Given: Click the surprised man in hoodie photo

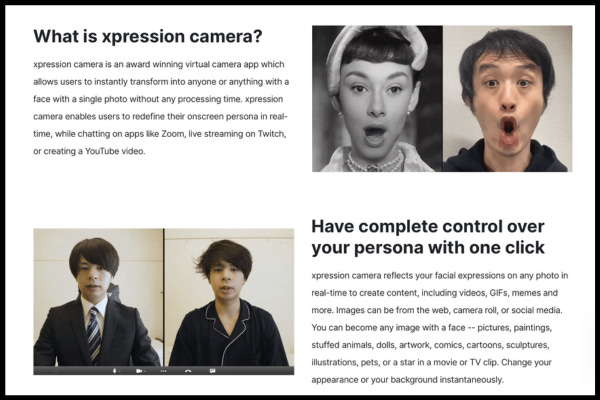Looking at the screenshot, I should coord(507,98).
